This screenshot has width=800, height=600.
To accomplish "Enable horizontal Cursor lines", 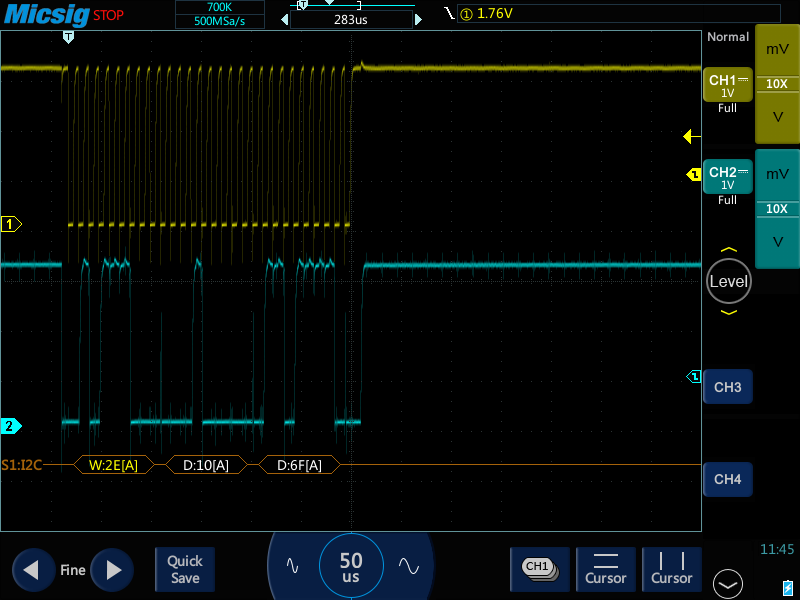I will [x=606, y=569].
